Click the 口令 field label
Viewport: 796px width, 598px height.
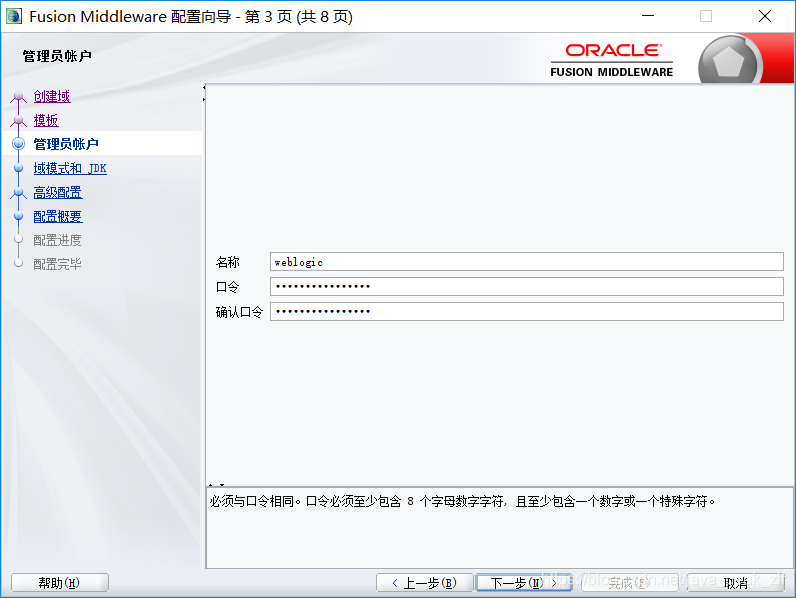pos(227,287)
